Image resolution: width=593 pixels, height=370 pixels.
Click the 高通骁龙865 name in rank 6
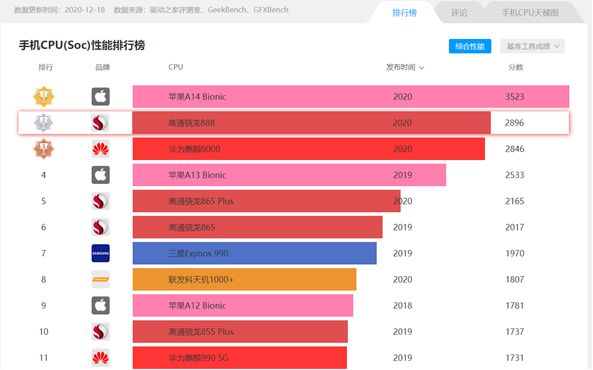point(192,227)
